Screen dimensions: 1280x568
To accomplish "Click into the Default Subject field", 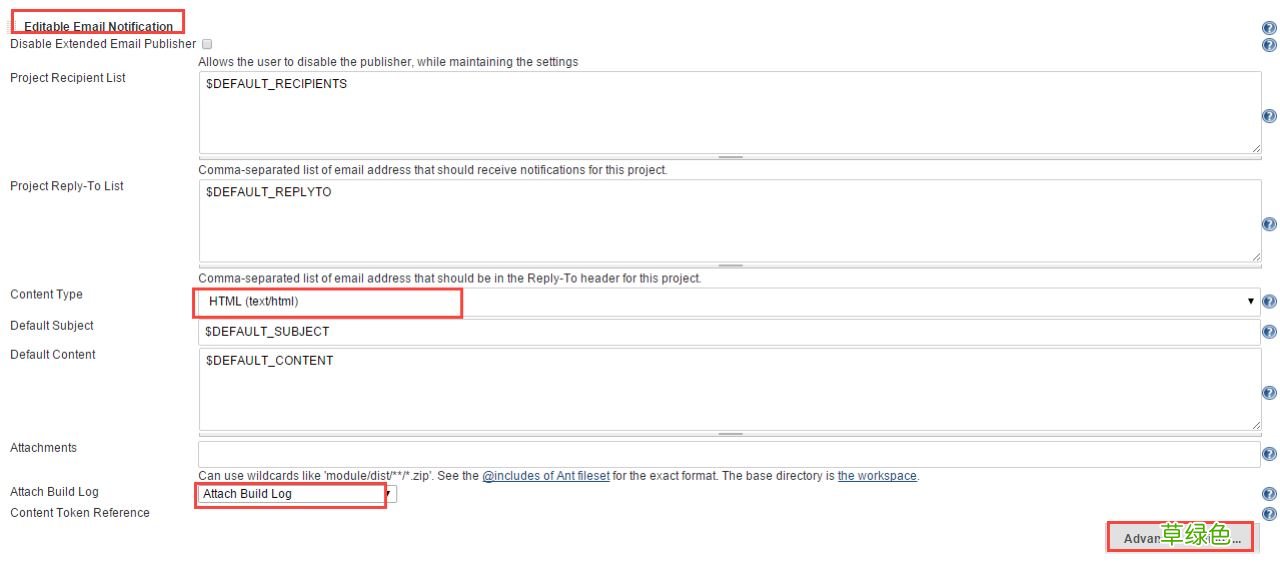I will (x=729, y=332).
